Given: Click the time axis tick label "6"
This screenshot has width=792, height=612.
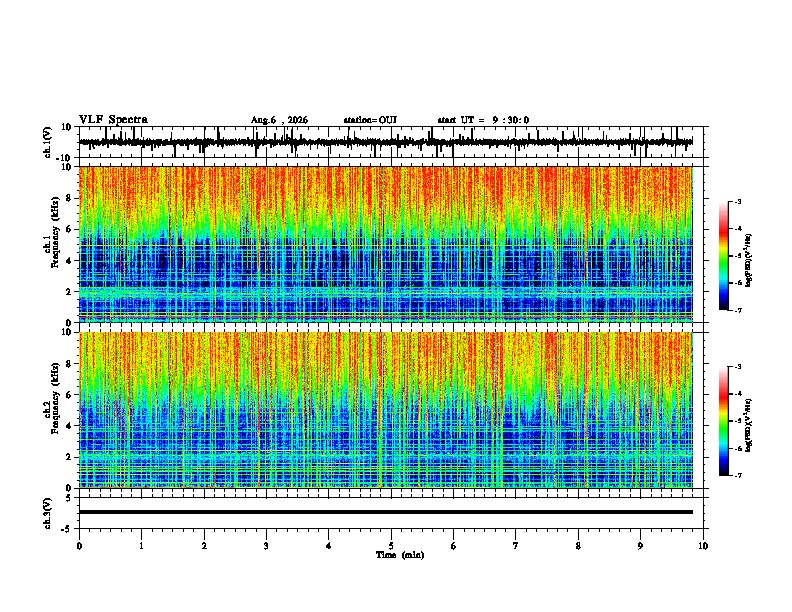Looking at the screenshot, I should (x=454, y=546).
